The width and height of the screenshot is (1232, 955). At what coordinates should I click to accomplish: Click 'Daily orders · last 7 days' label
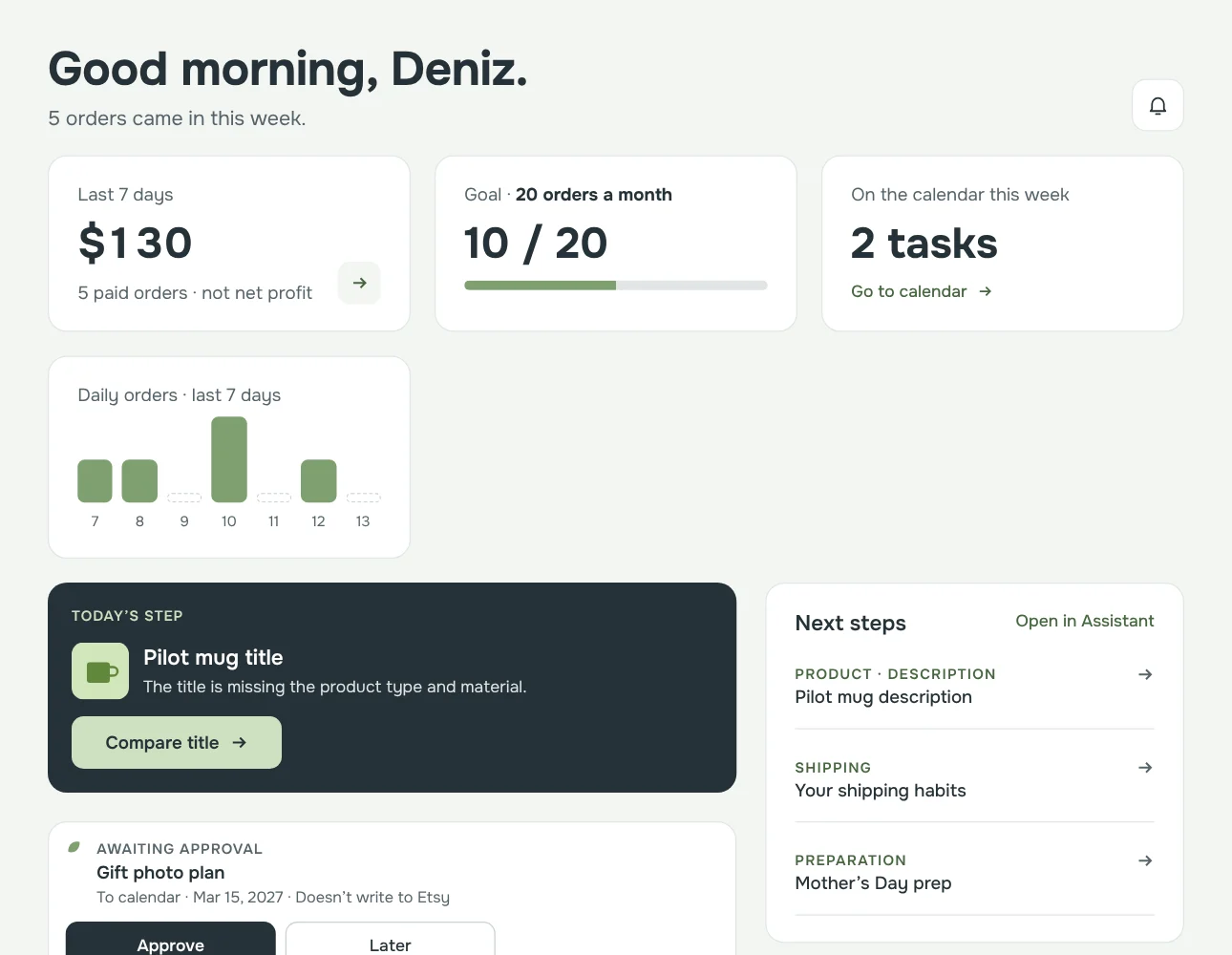[180, 395]
